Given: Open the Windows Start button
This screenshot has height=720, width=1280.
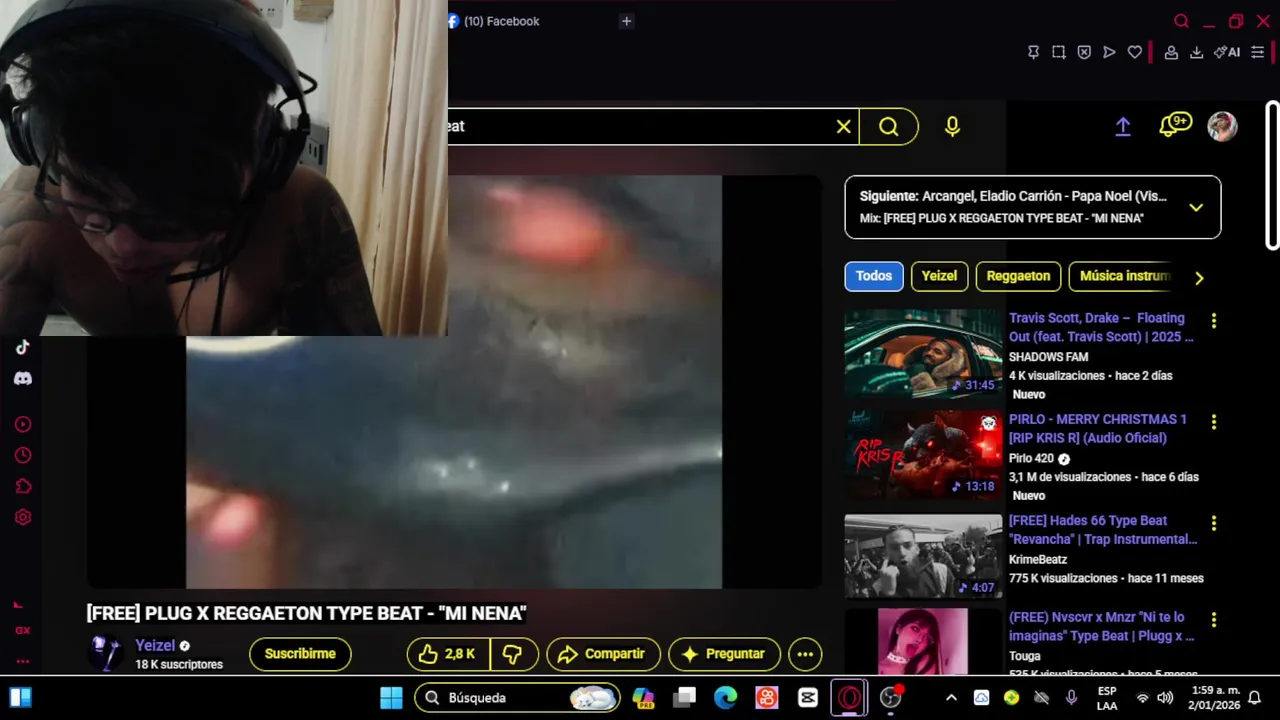Looking at the screenshot, I should coord(391,698).
